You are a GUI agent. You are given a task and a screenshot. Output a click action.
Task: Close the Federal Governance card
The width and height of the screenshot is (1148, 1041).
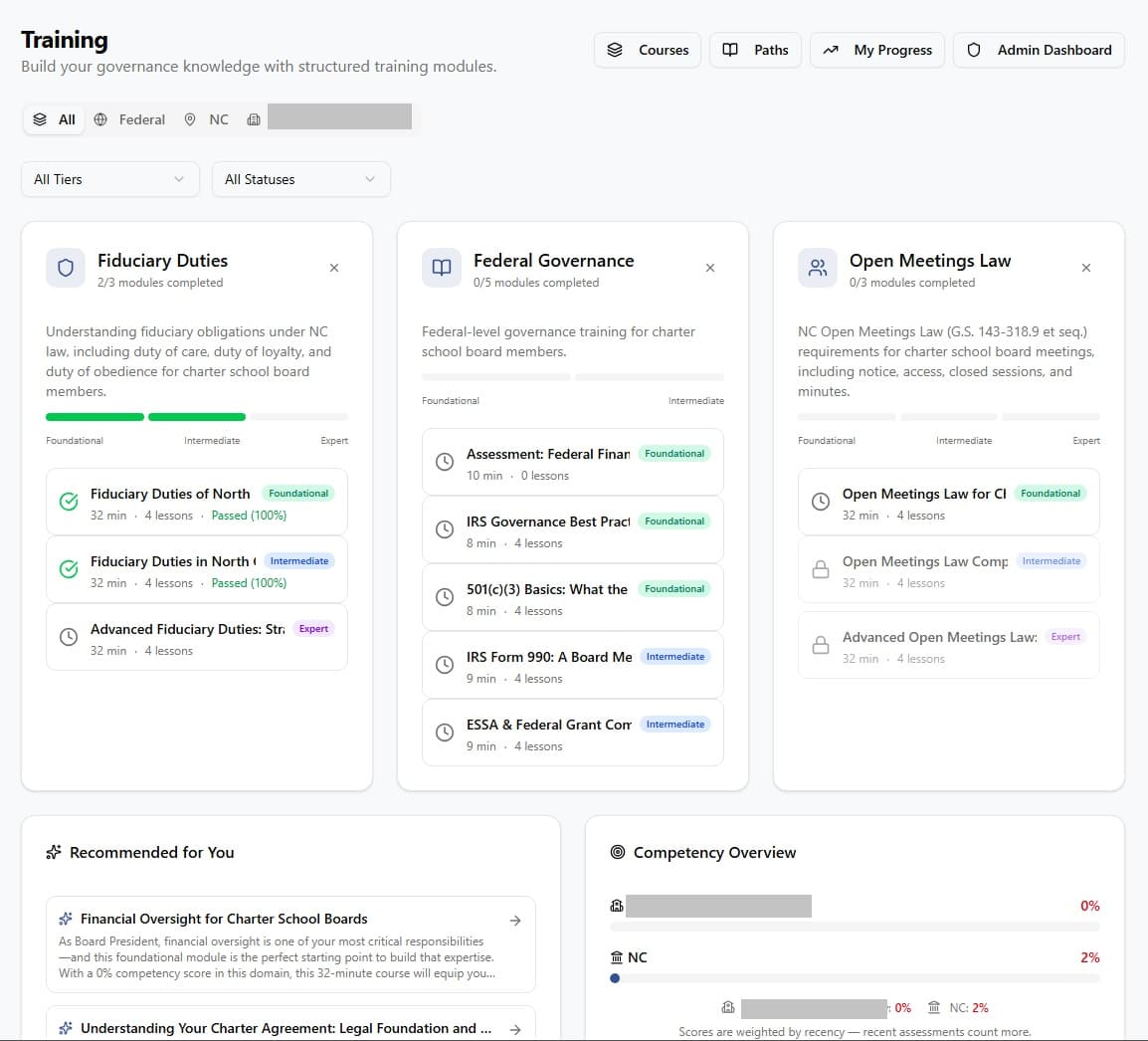click(x=710, y=268)
